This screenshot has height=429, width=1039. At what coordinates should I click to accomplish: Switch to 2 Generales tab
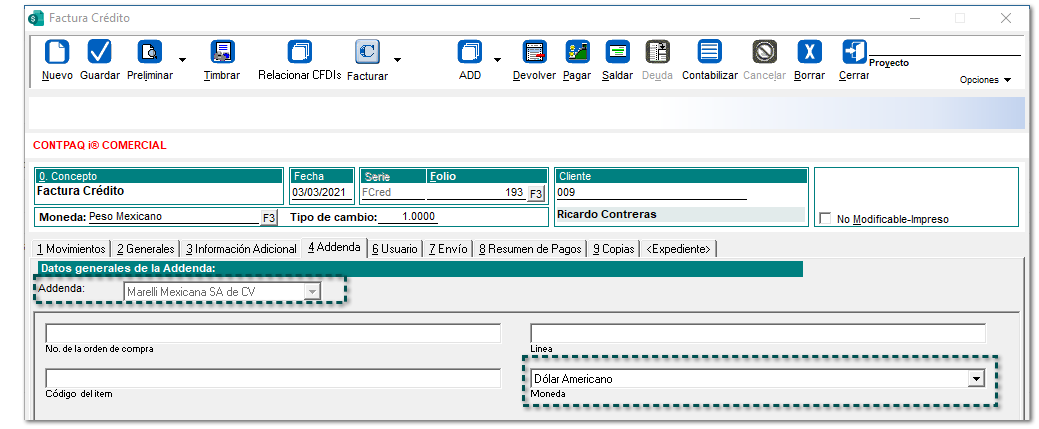coord(145,249)
